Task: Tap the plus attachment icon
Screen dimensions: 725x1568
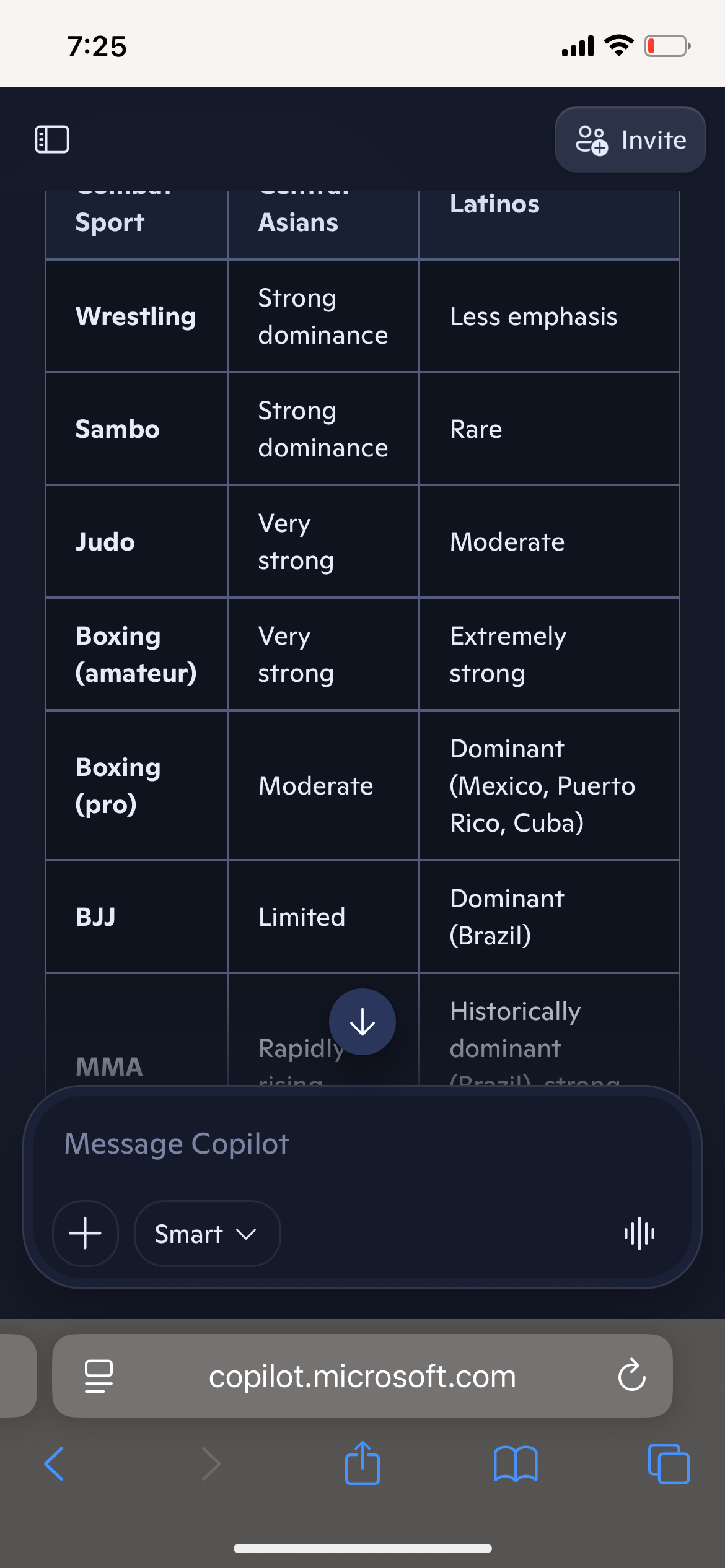Action: click(86, 1234)
